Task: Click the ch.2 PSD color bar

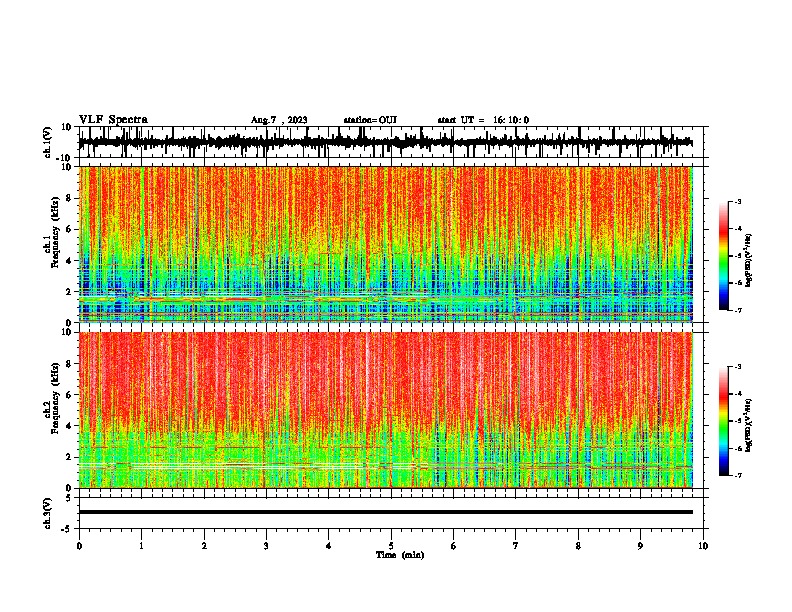Action: (x=724, y=421)
